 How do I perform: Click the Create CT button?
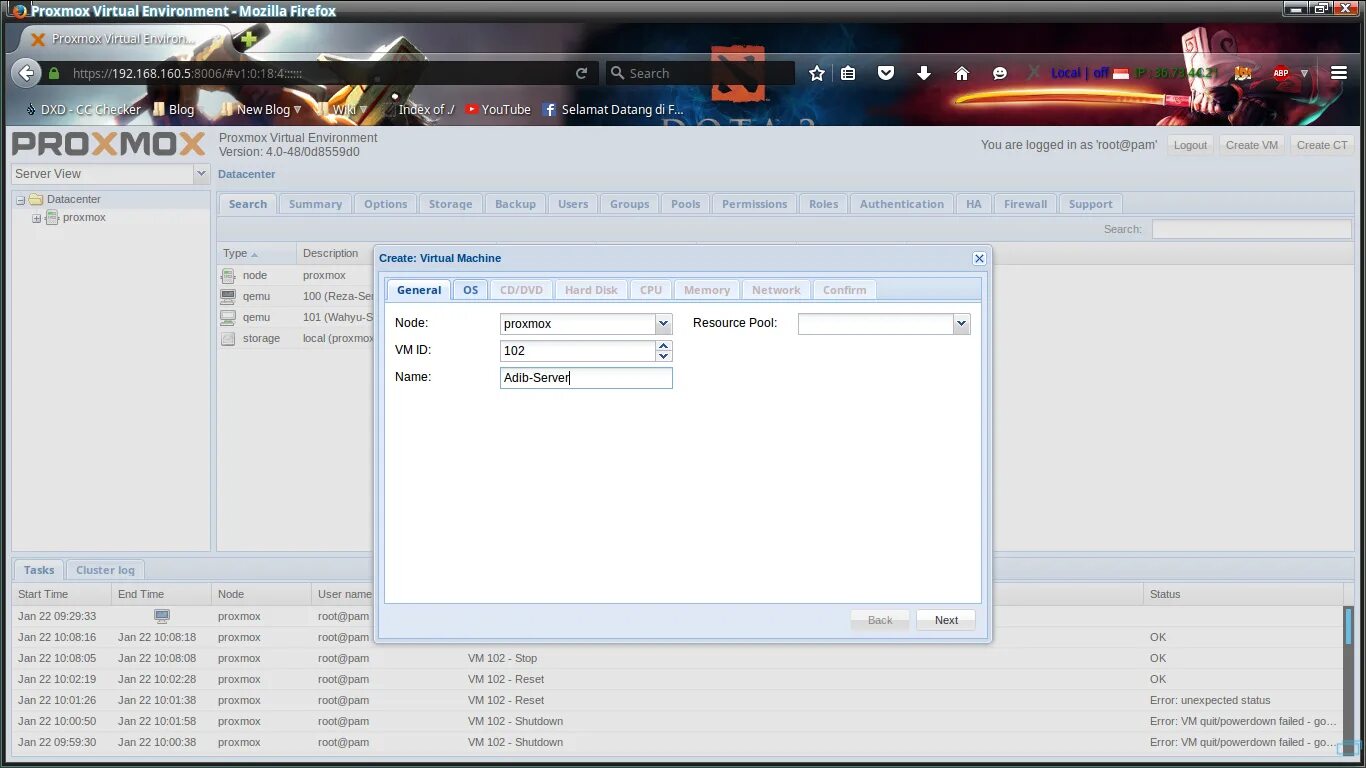click(x=1322, y=145)
